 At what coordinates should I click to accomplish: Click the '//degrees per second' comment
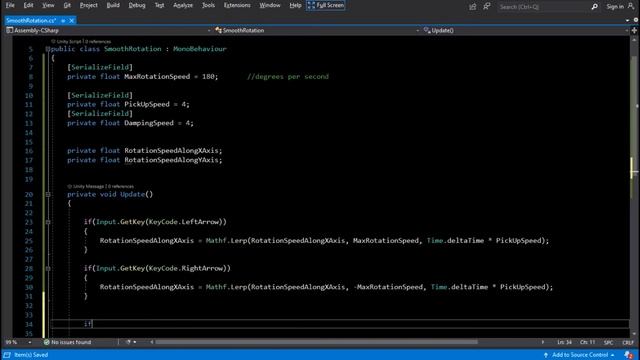point(288,77)
